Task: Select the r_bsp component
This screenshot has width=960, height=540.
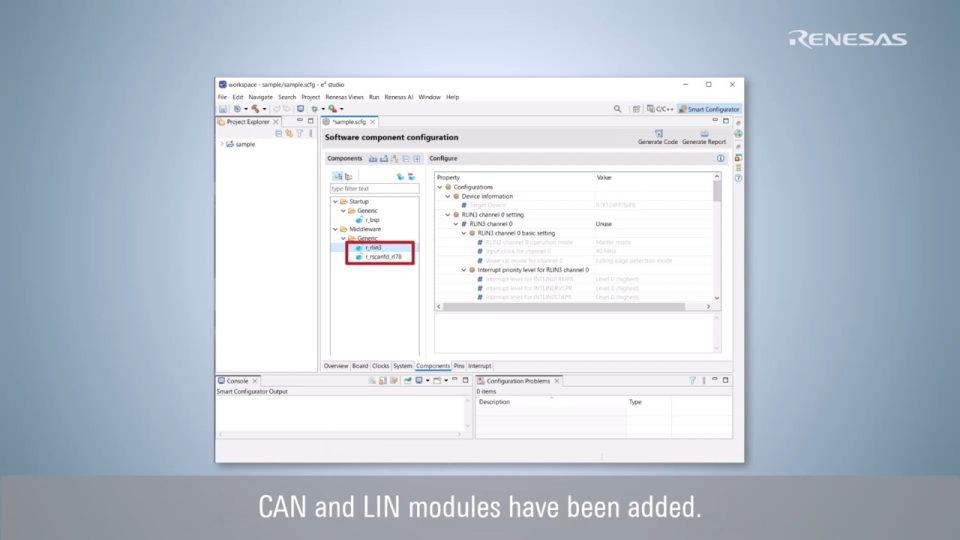Action: [x=372, y=220]
